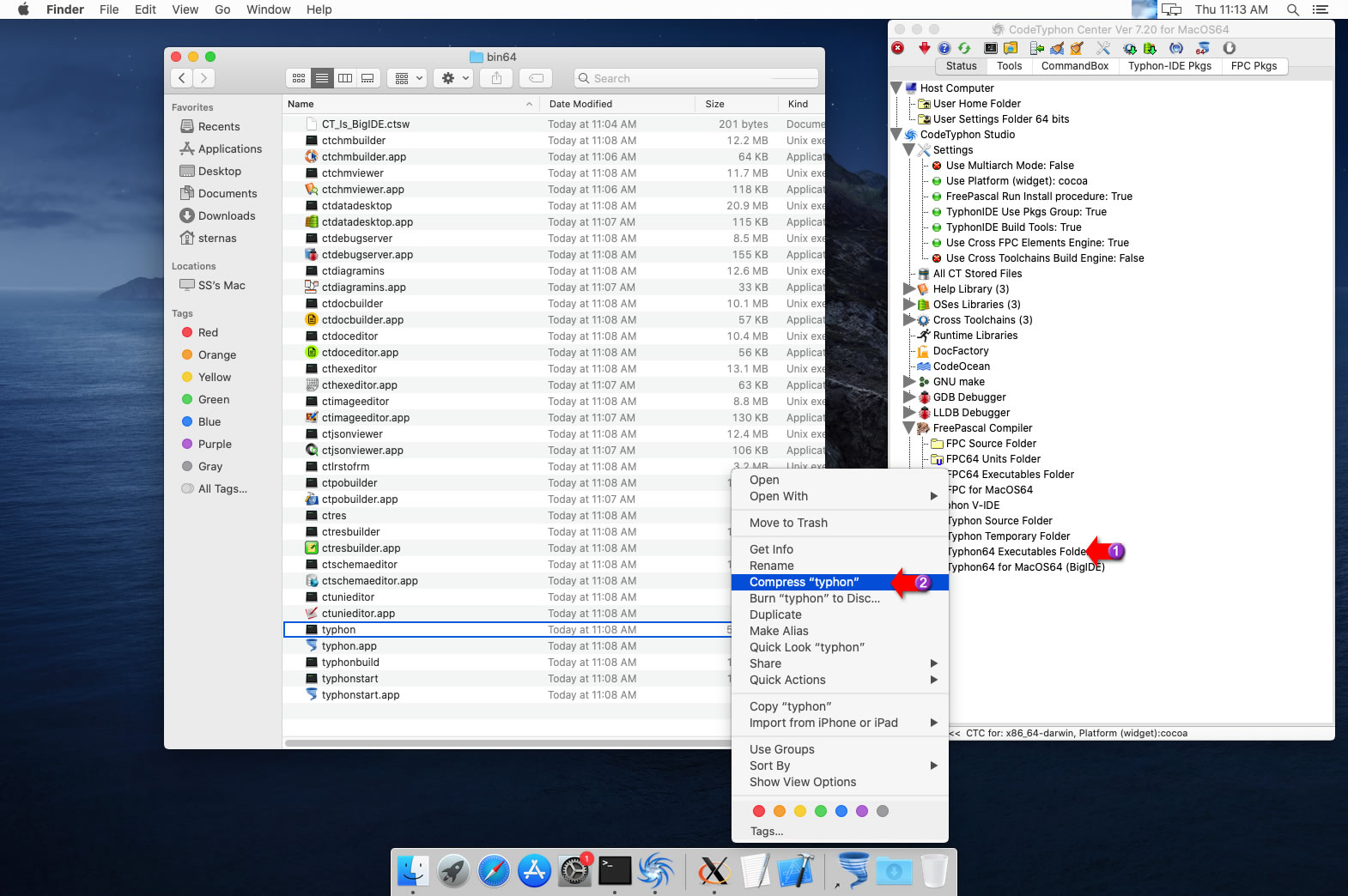
Task: Open the wrench and screwdriver settings icon
Action: click(x=1103, y=48)
